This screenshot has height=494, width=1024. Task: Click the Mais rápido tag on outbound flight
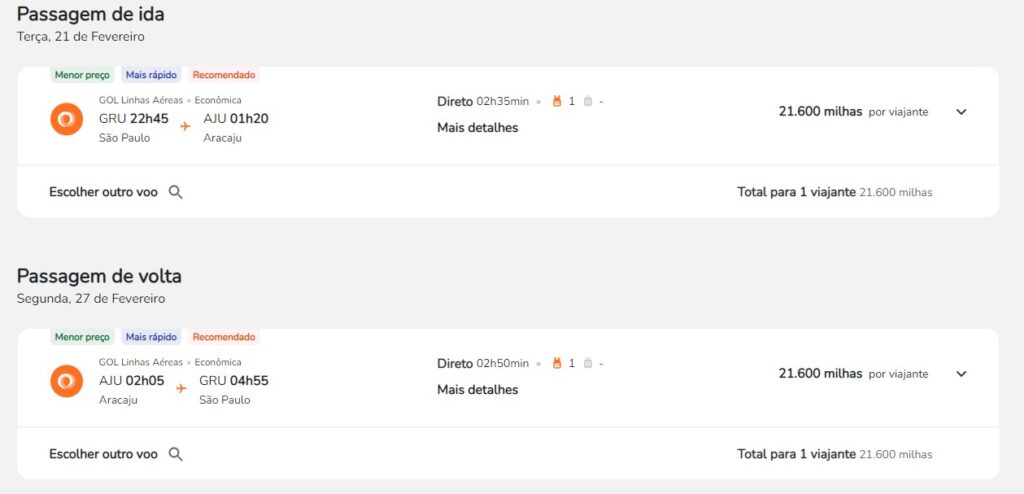pos(151,75)
